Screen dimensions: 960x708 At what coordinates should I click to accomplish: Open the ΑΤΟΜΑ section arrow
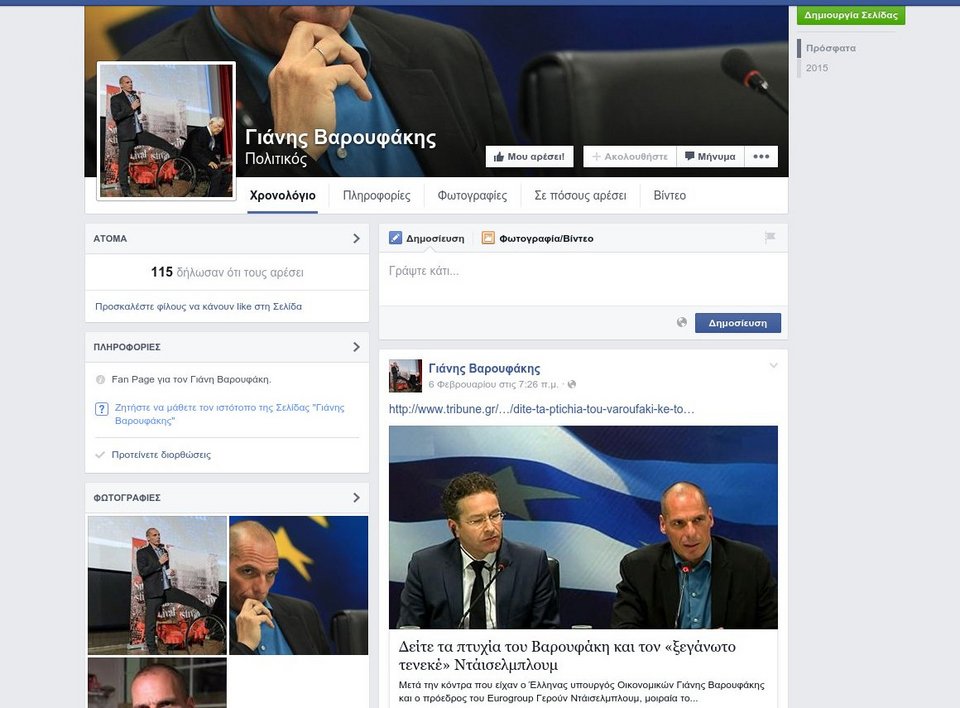(x=356, y=238)
